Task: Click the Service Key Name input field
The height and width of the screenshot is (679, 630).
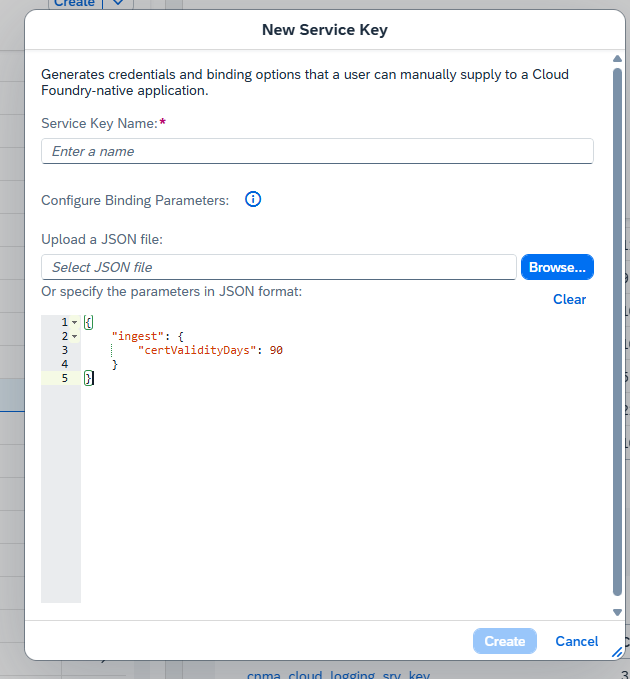Action: pyautogui.click(x=317, y=151)
